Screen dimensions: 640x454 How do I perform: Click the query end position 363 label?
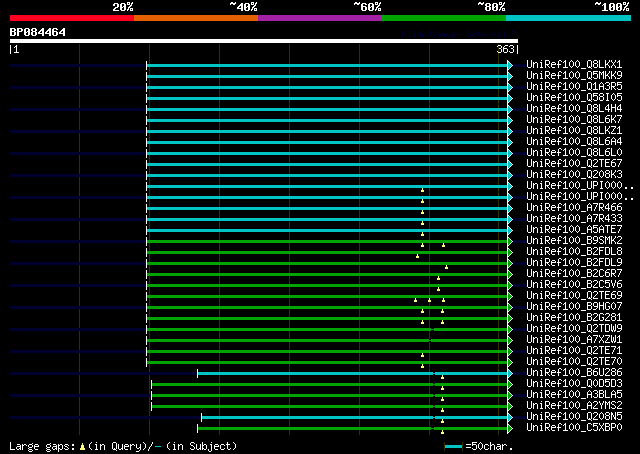(x=505, y=49)
